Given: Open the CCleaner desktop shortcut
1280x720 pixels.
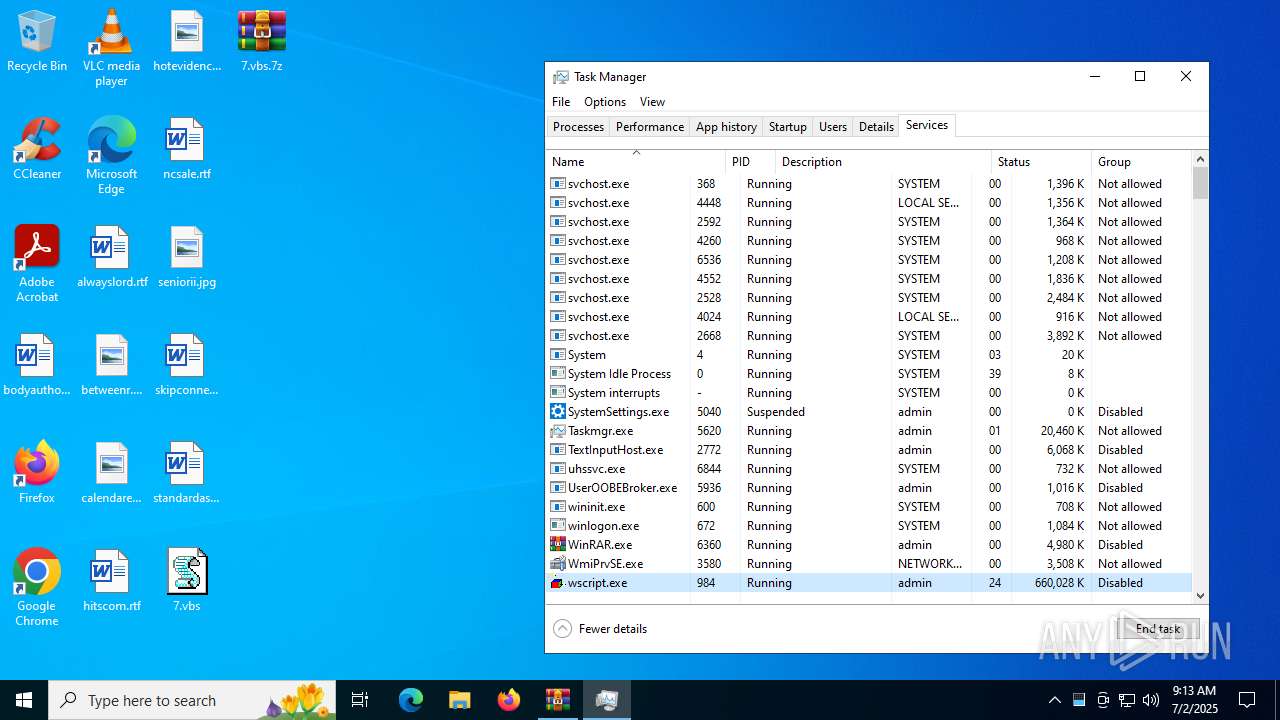Looking at the screenshot, I should tap(37, 150).
